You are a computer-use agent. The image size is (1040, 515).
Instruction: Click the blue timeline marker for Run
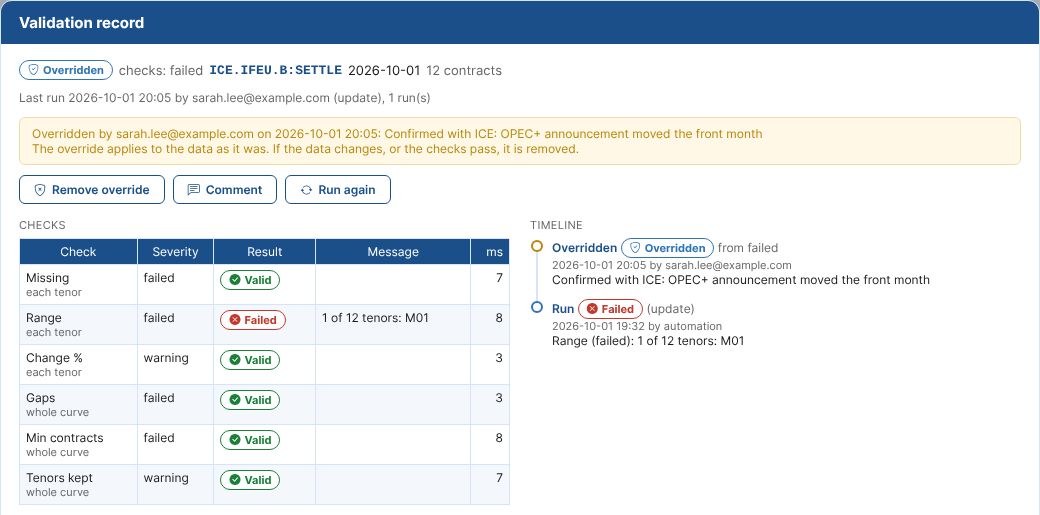pos(537,307)
